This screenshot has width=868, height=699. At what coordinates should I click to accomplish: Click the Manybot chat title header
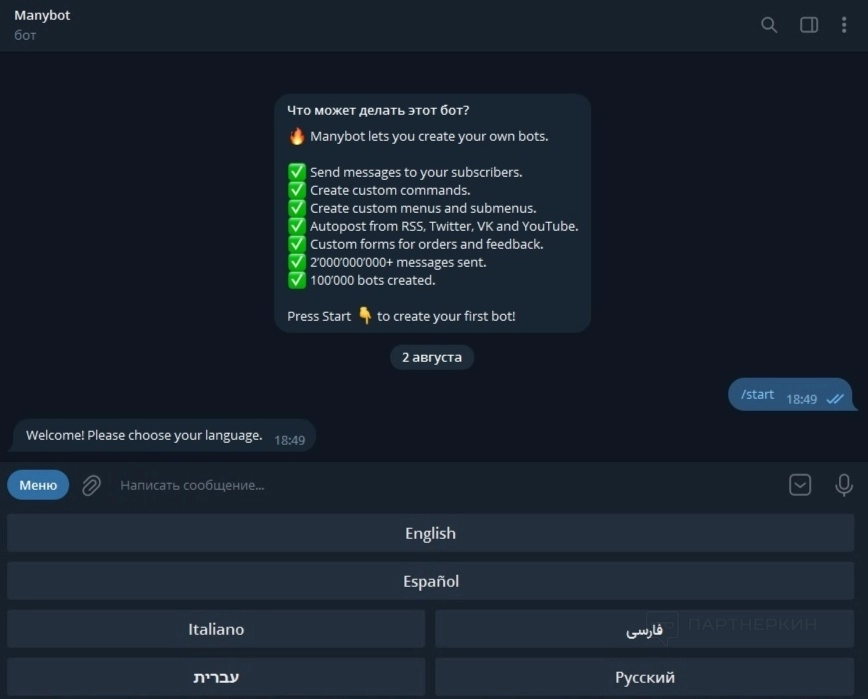pos(42,16)
